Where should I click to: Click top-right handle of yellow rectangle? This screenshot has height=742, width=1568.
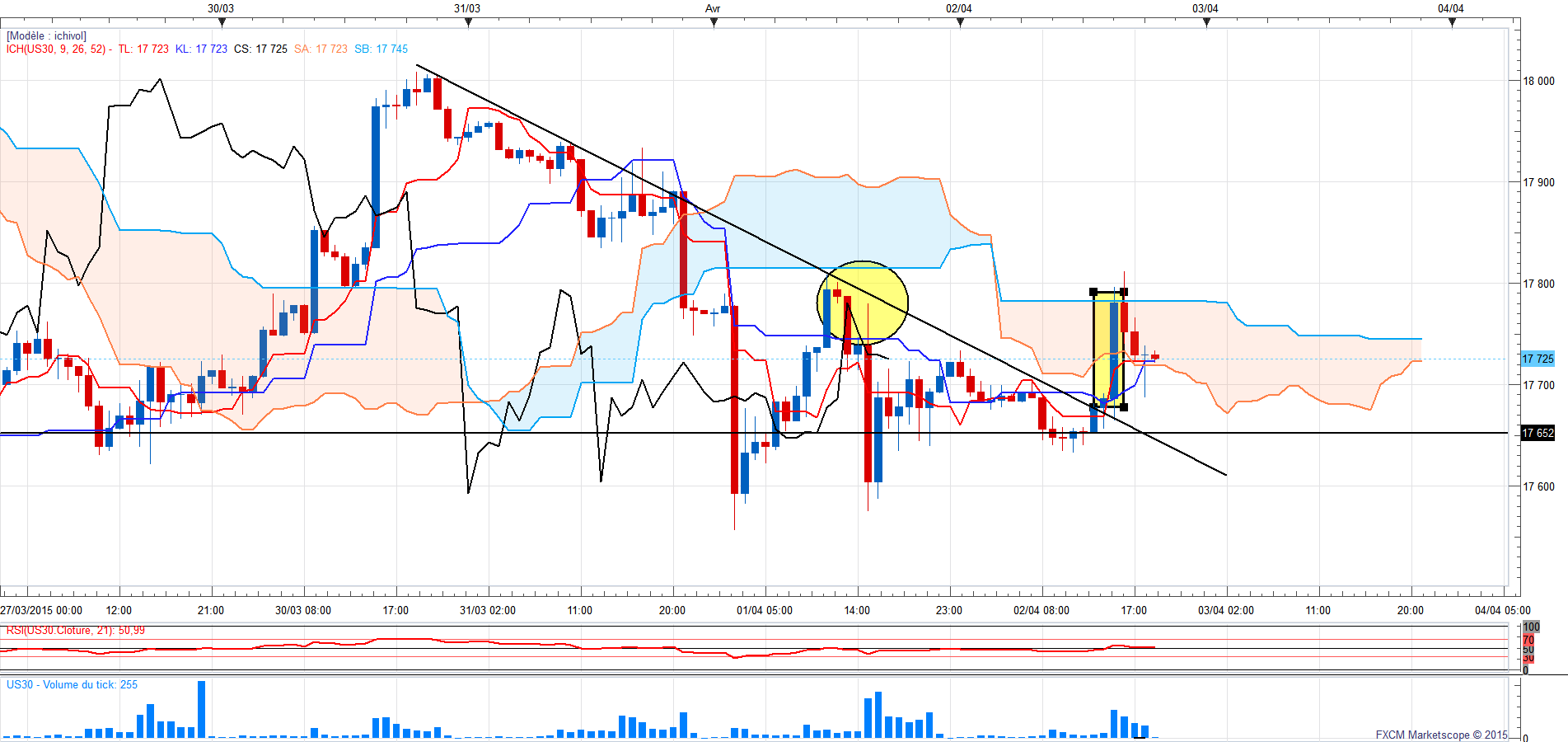[x=1124, y=292]
